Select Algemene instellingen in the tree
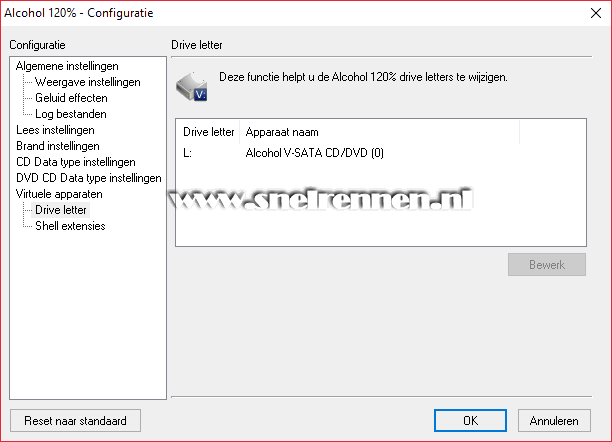The height and width of the screenshot is (442, 612). click(x=67, y=66)
